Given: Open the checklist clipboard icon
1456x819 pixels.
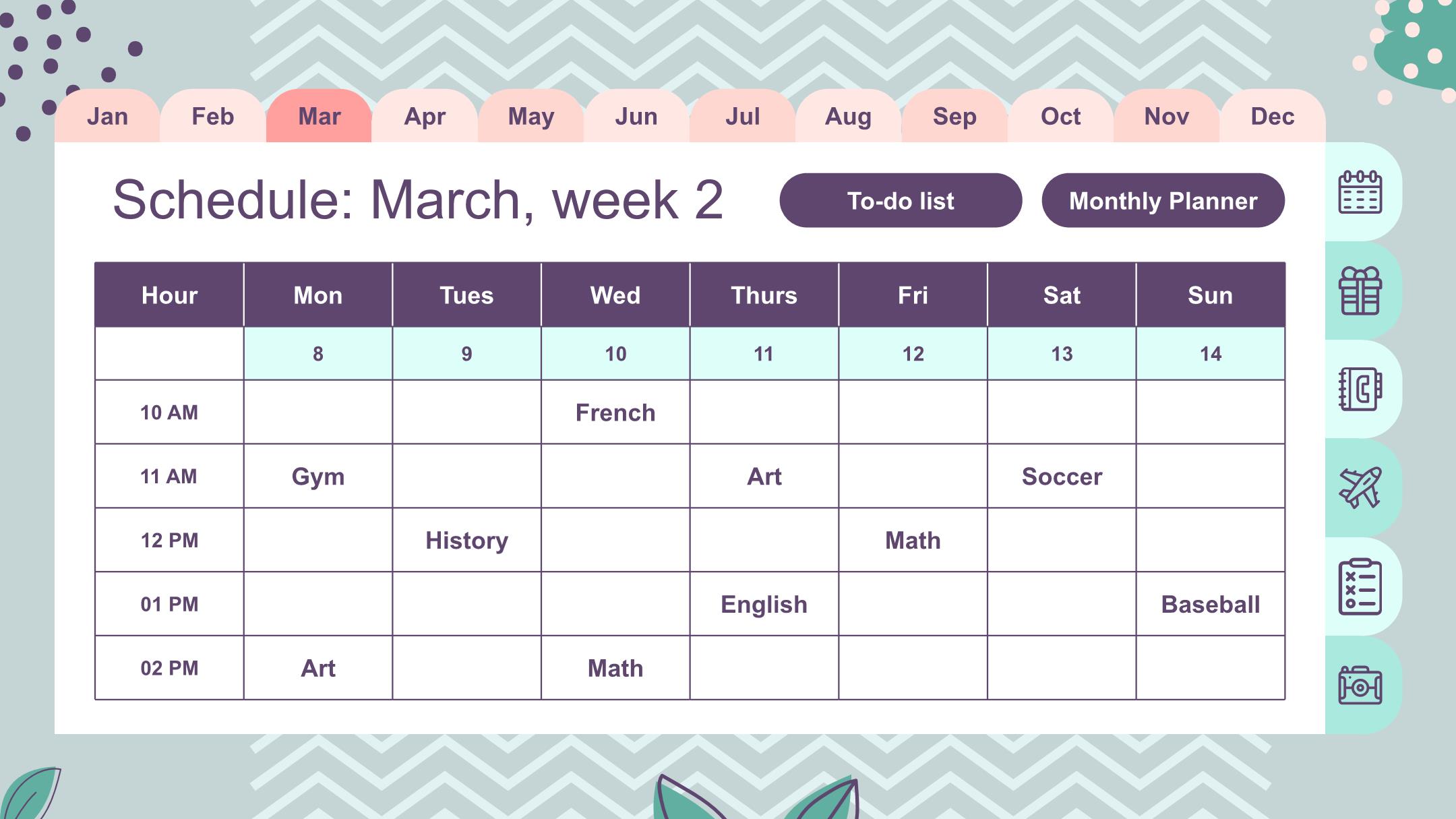Looking at the screenshot, I should click(1360, 586).
